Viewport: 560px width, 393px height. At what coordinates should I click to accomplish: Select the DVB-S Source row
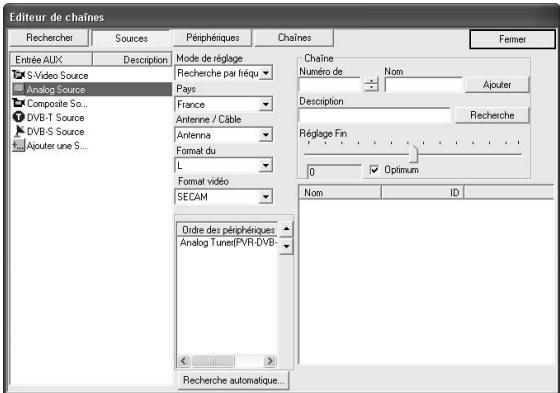pyautogui.click(x=91, y=131)
